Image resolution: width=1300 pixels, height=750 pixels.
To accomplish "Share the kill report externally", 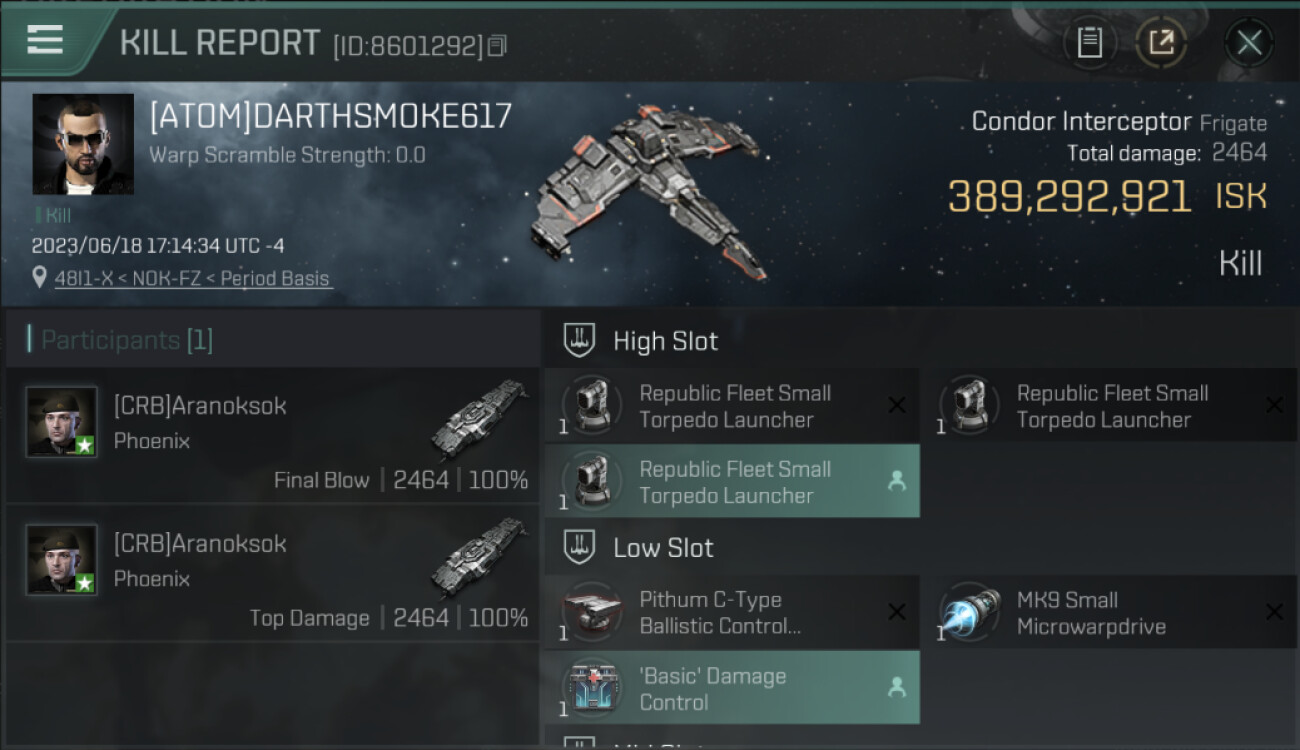I will 1161,43.
